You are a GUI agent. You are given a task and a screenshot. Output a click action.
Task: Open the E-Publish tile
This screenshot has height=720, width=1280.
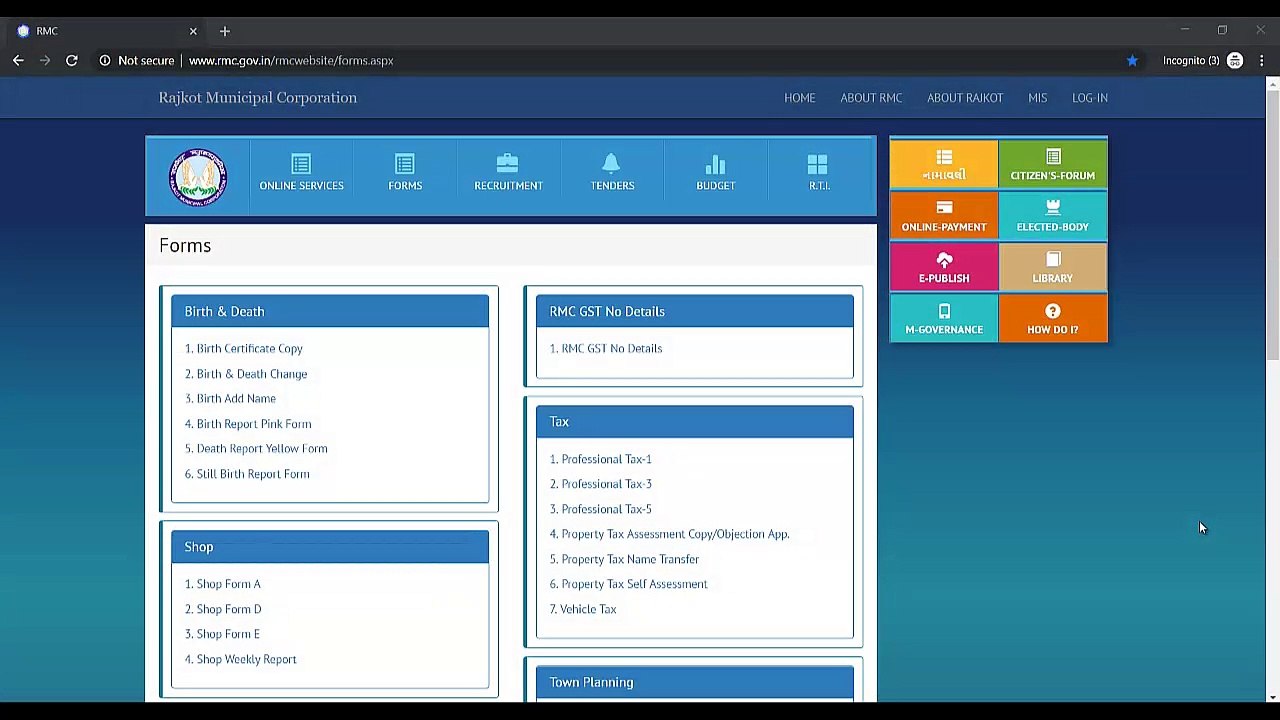click(x=944, y=267)
